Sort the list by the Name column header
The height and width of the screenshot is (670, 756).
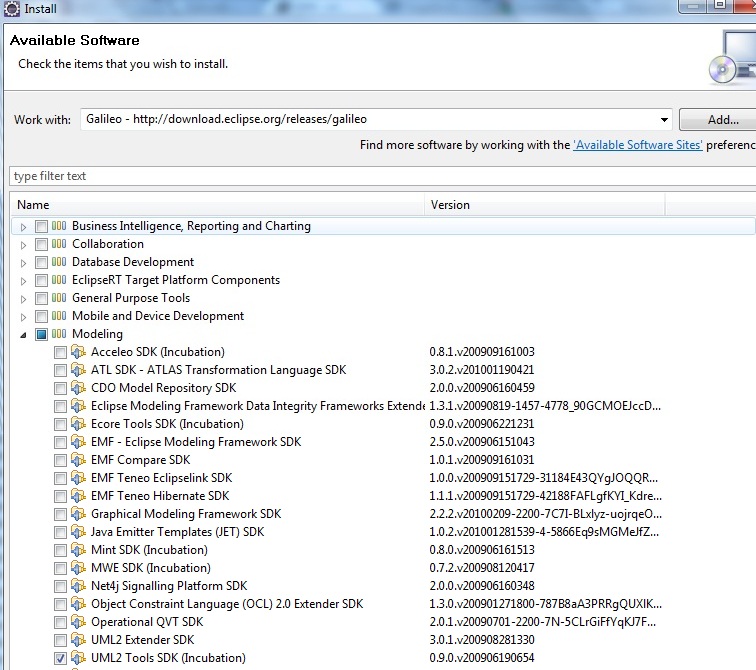(x=218, y=205)
